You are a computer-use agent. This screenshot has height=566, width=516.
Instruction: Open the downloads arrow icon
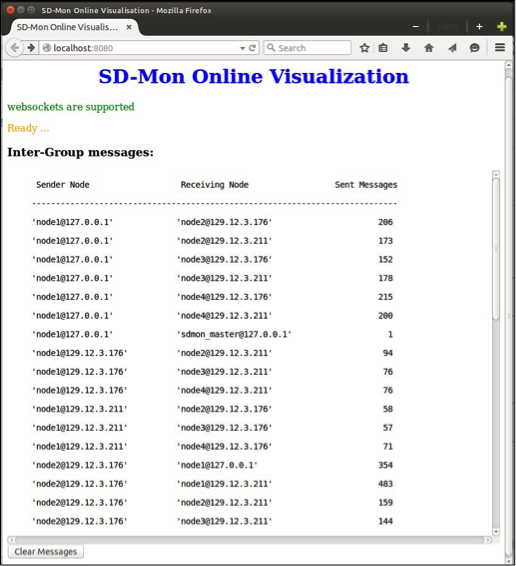click(406, 48)
